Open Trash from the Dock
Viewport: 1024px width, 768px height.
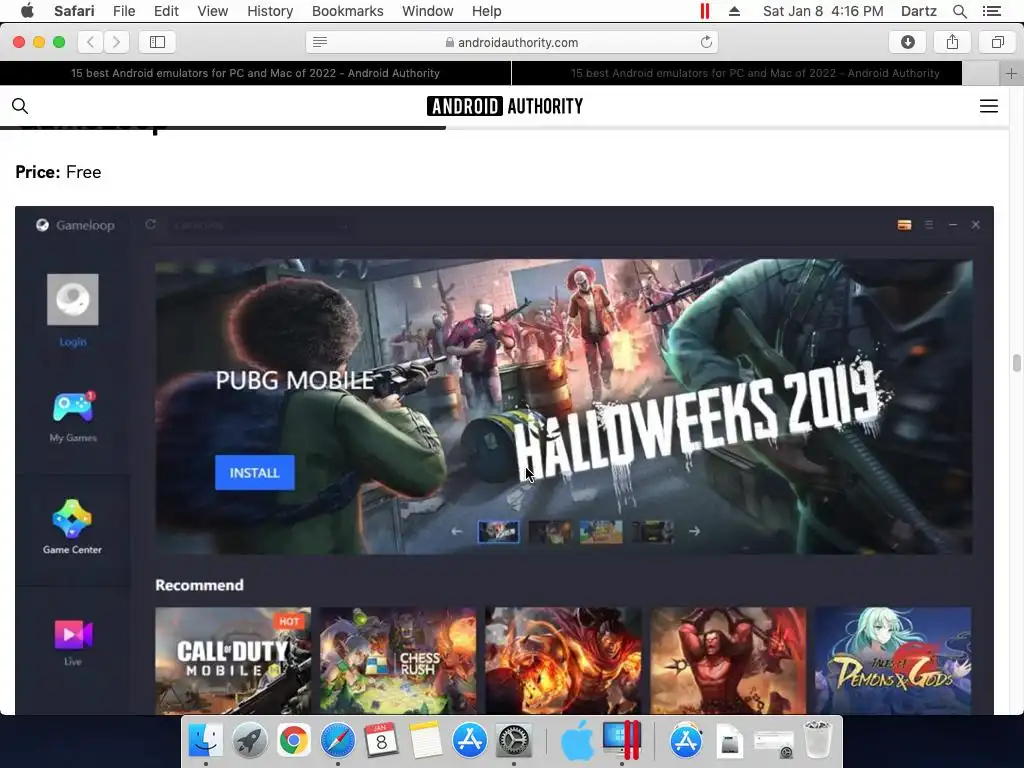point(818,739)
